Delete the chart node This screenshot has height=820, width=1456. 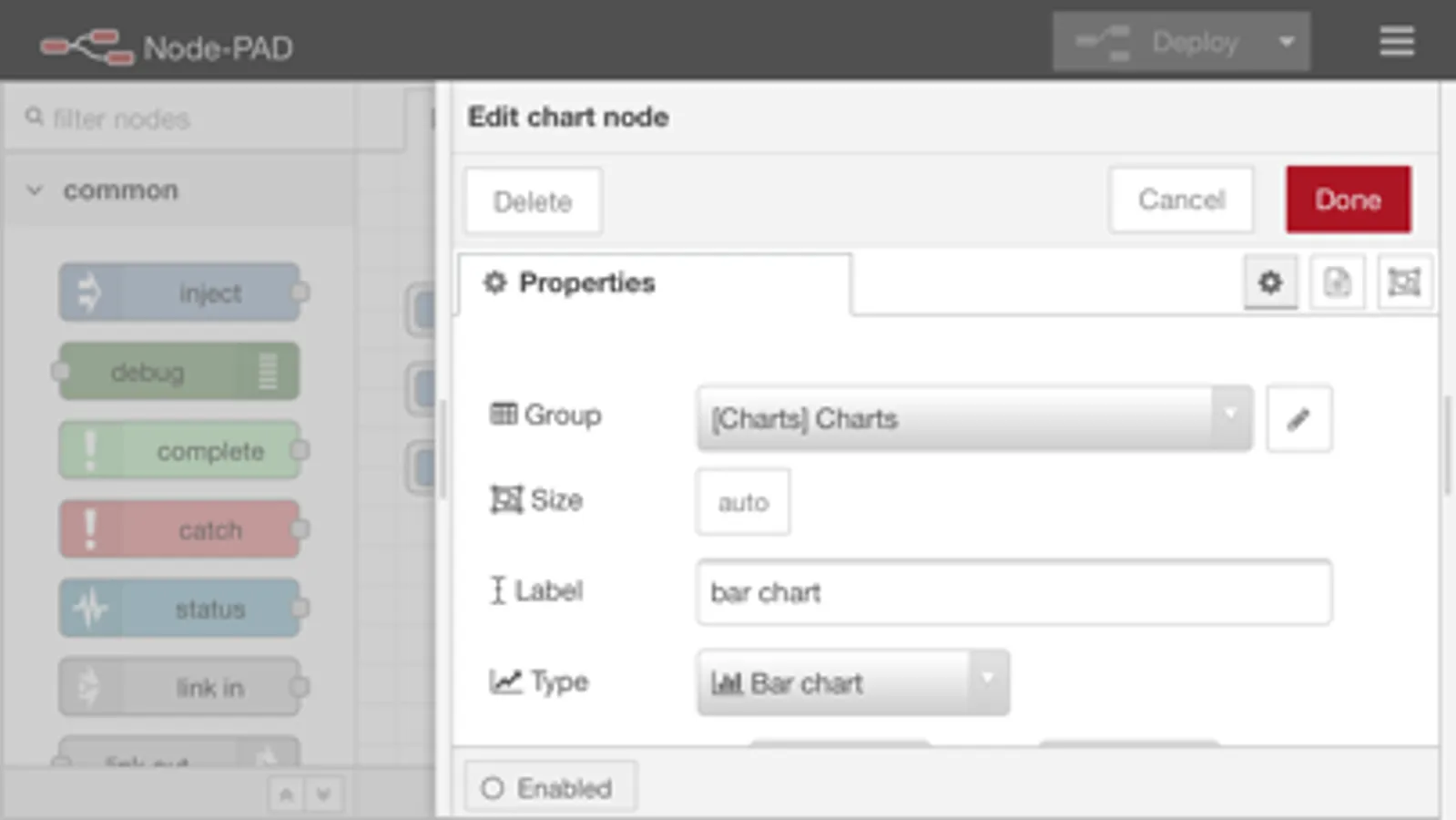click(533, 201)
